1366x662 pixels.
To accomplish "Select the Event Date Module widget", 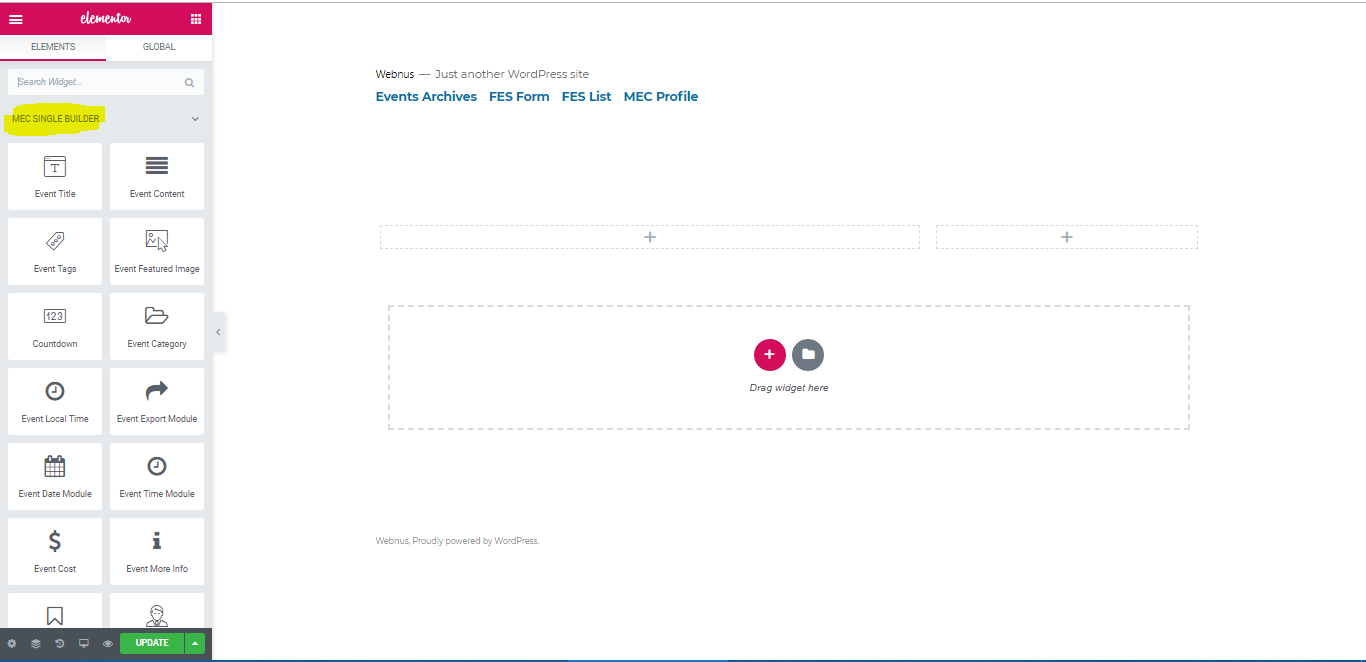I will (55, 477).
